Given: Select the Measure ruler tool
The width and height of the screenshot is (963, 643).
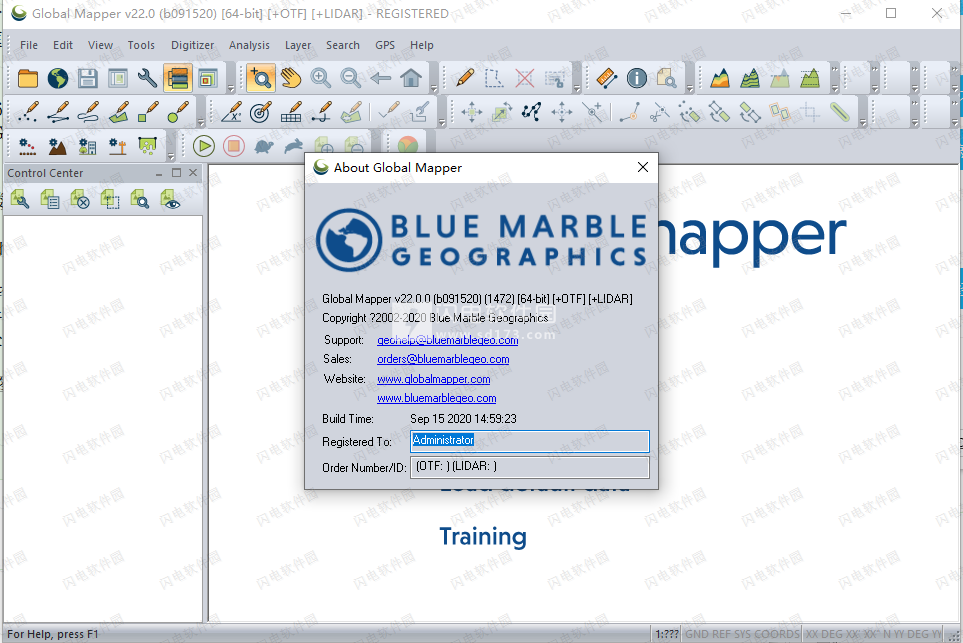Looking at the screenshot, I should [607, 79].
